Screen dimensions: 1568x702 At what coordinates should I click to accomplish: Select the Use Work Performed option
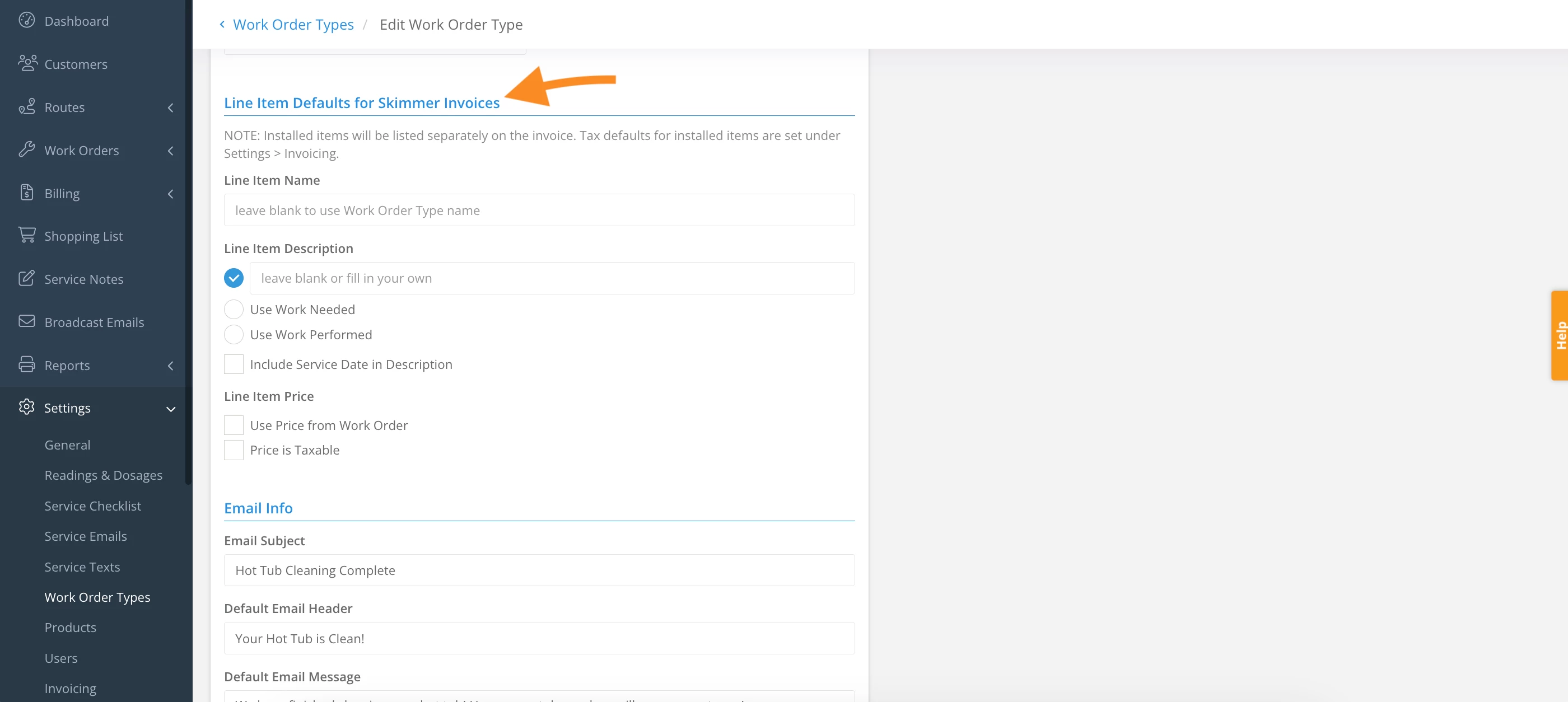point(233,335)
